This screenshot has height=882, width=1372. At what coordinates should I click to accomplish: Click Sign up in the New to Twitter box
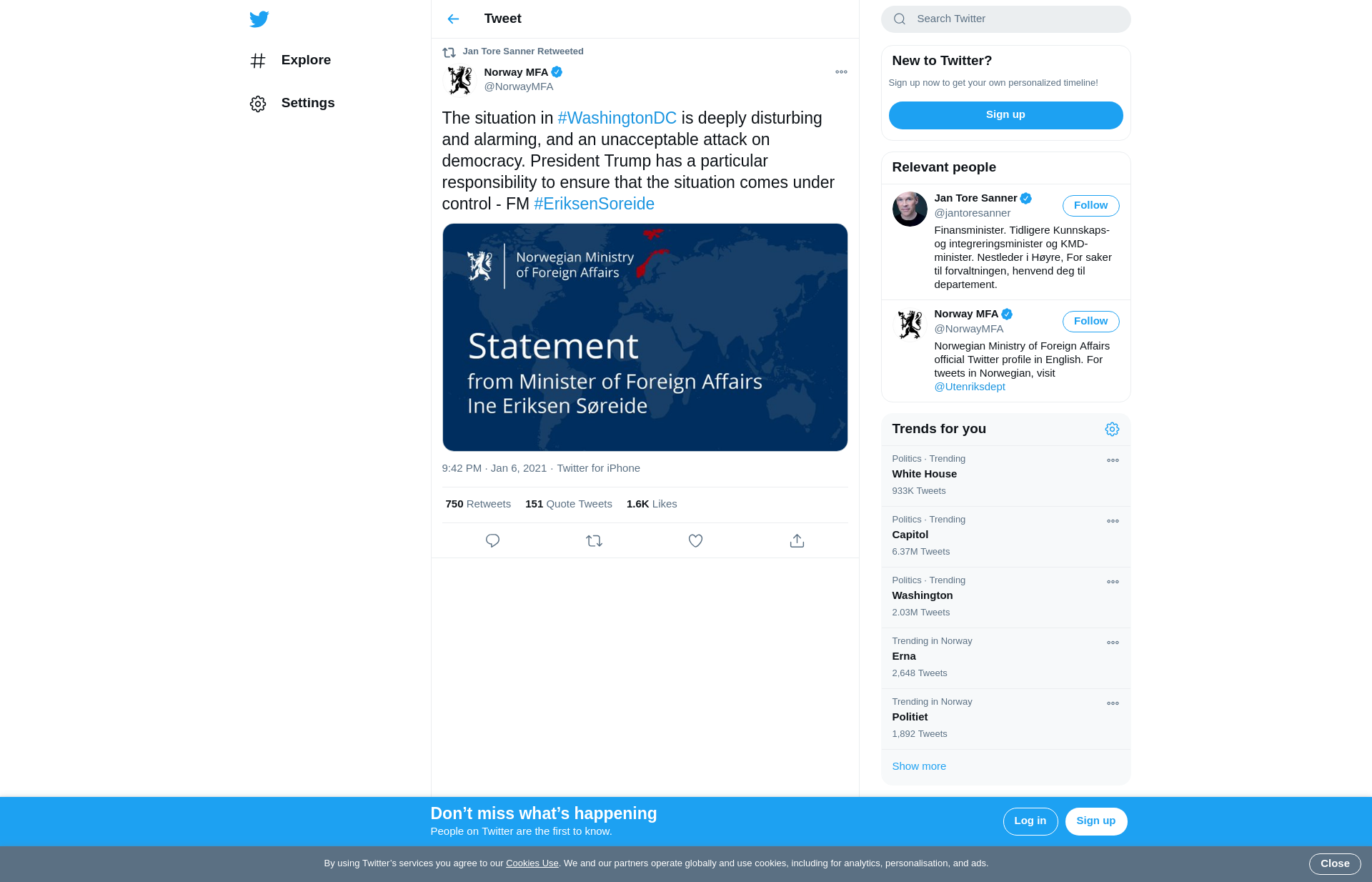point(1005,115)
